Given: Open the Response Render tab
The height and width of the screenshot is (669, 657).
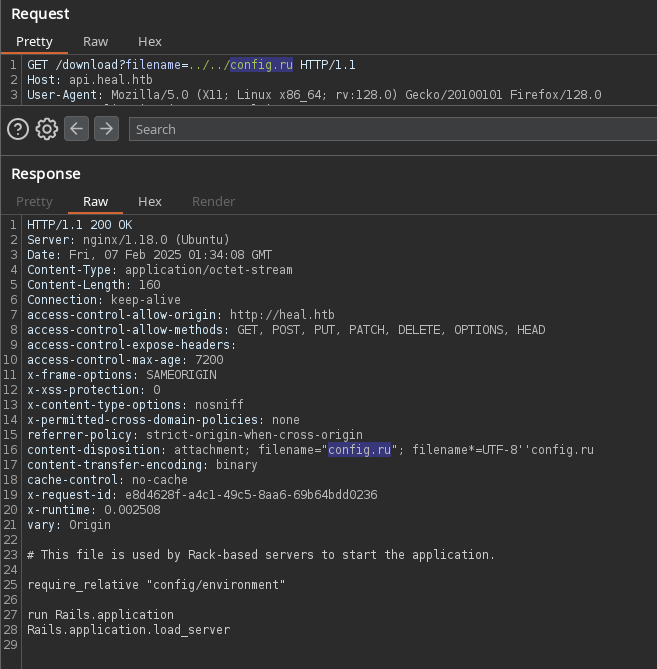Looking at the screenshot, I should click(x=213, y=202).
